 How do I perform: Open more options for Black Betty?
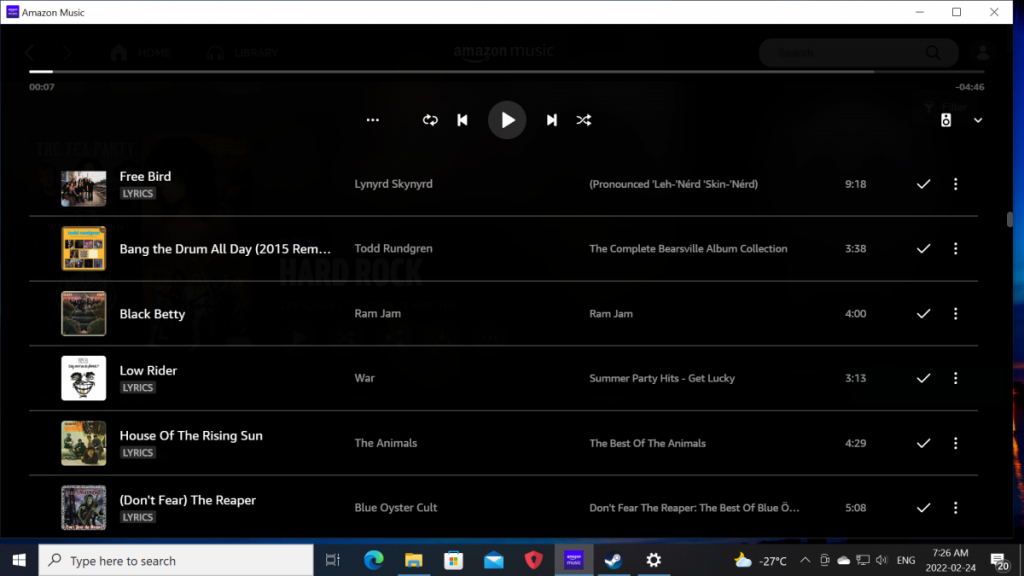coord(955,313)
